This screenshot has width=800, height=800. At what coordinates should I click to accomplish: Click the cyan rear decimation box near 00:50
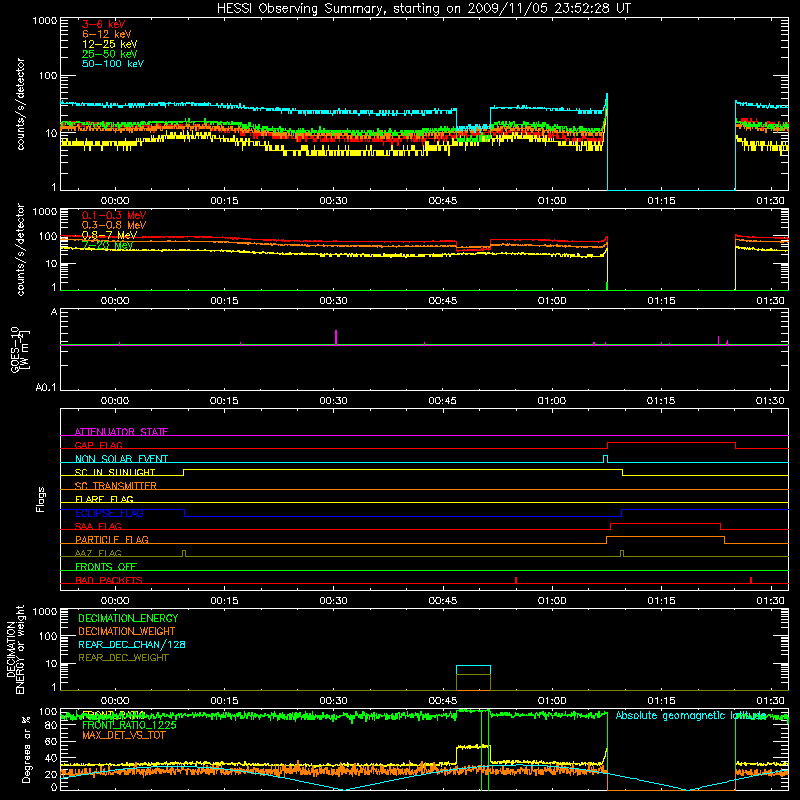[473, 670]
